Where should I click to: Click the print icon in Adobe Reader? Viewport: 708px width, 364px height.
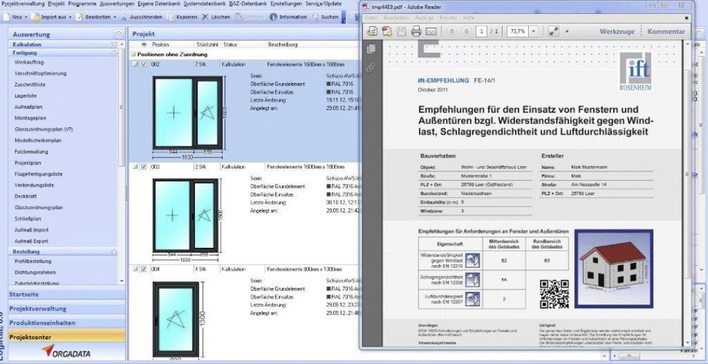click(416, 31)
